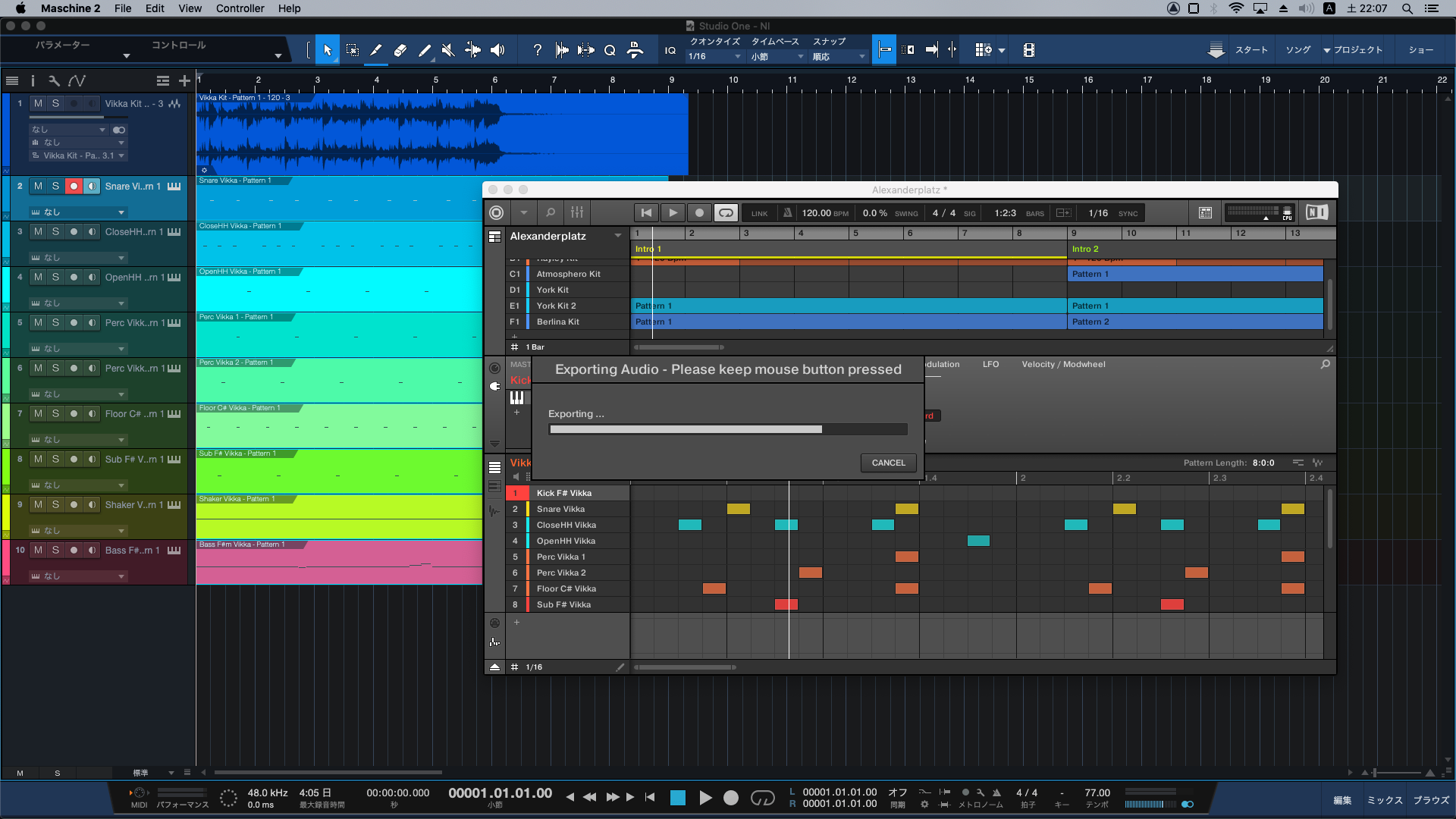1456x819 pixels.
Task: Open the NI logo button in Maschine
Action: click(x=1317, y=212)
